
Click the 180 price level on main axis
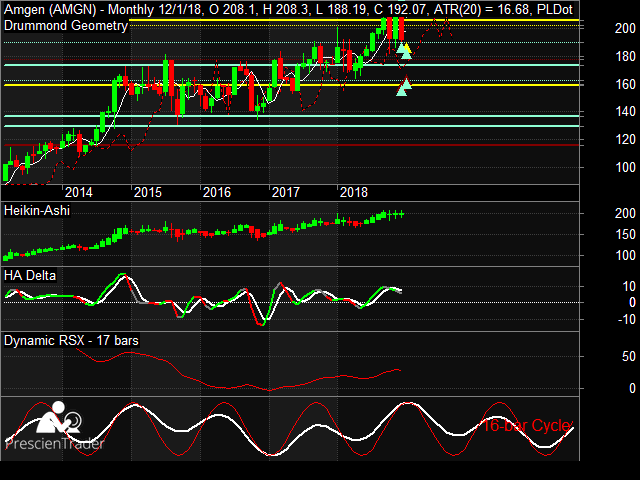pos(625,56)
